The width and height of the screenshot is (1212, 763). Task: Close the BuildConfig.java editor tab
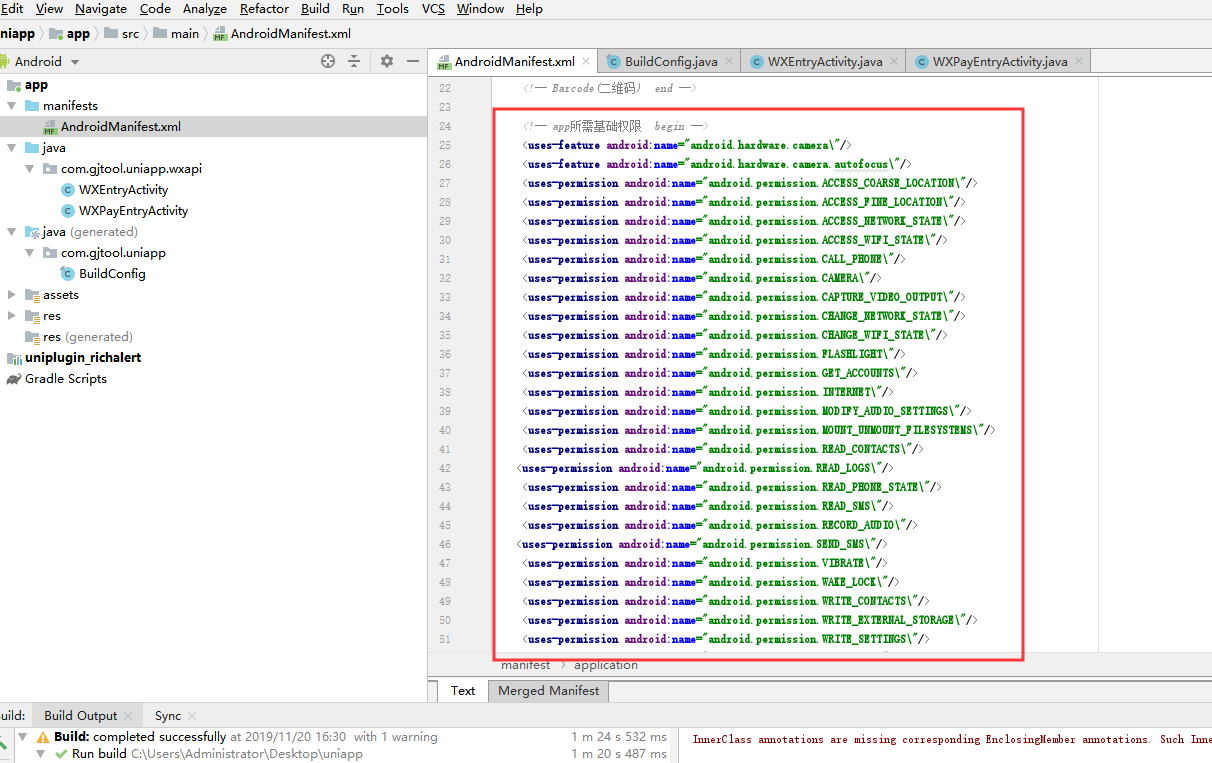729,61
